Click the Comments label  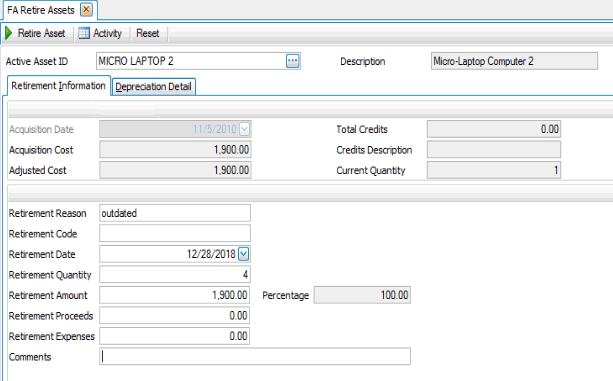30,357
